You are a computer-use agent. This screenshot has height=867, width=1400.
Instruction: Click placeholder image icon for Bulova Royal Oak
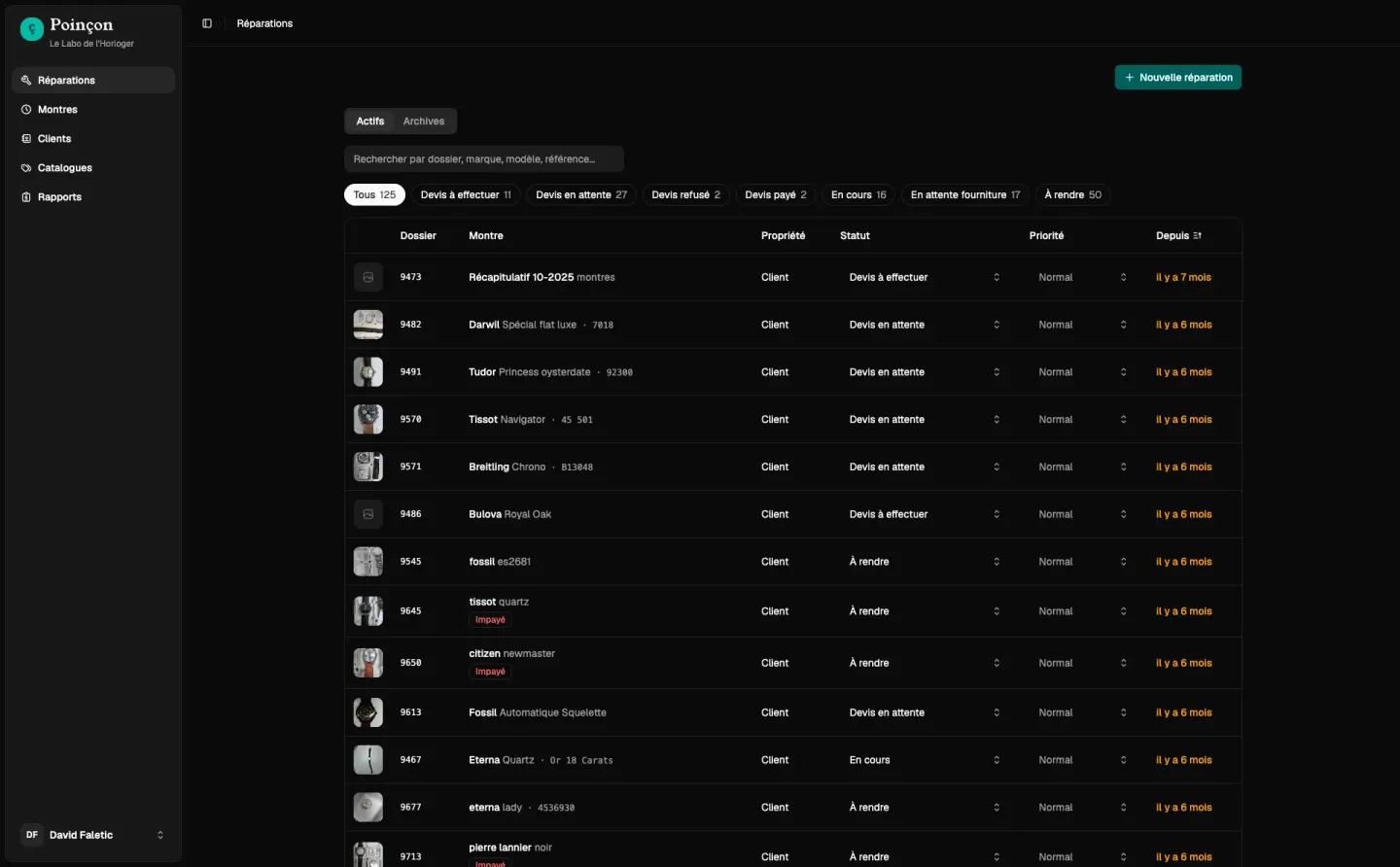pyautogui.click(x=368, y=514)
